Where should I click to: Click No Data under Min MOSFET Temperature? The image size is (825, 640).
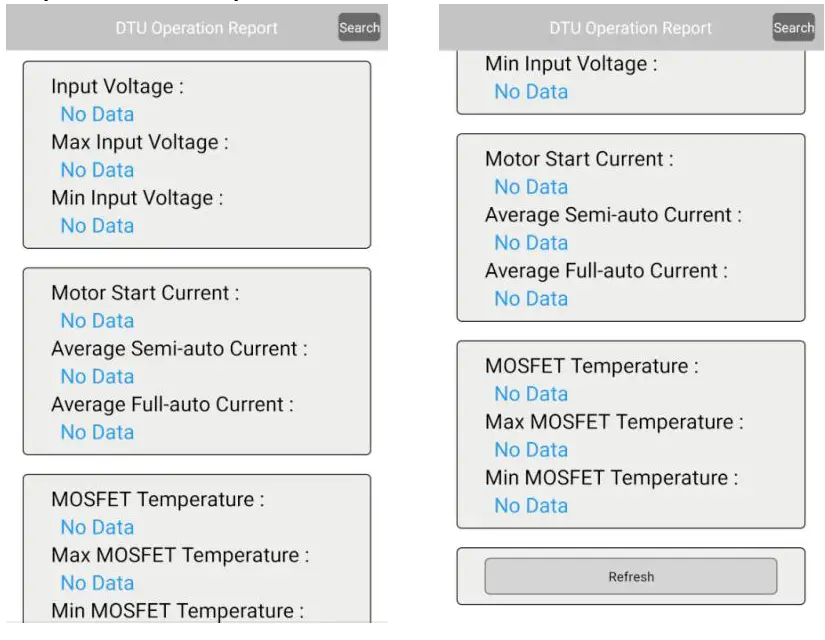531,506
